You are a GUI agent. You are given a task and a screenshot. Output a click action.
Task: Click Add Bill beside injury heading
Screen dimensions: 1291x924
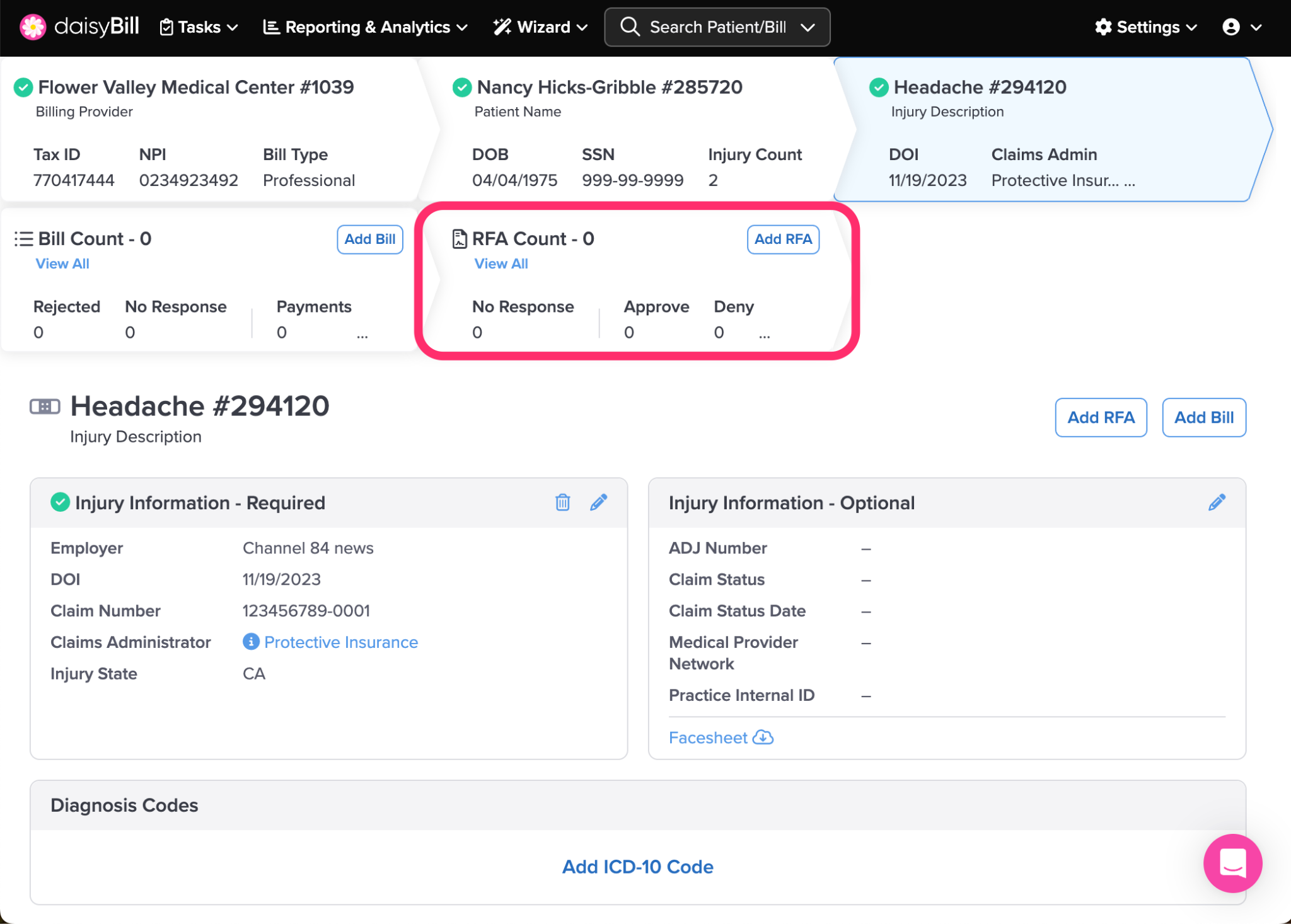[1203, 417]
